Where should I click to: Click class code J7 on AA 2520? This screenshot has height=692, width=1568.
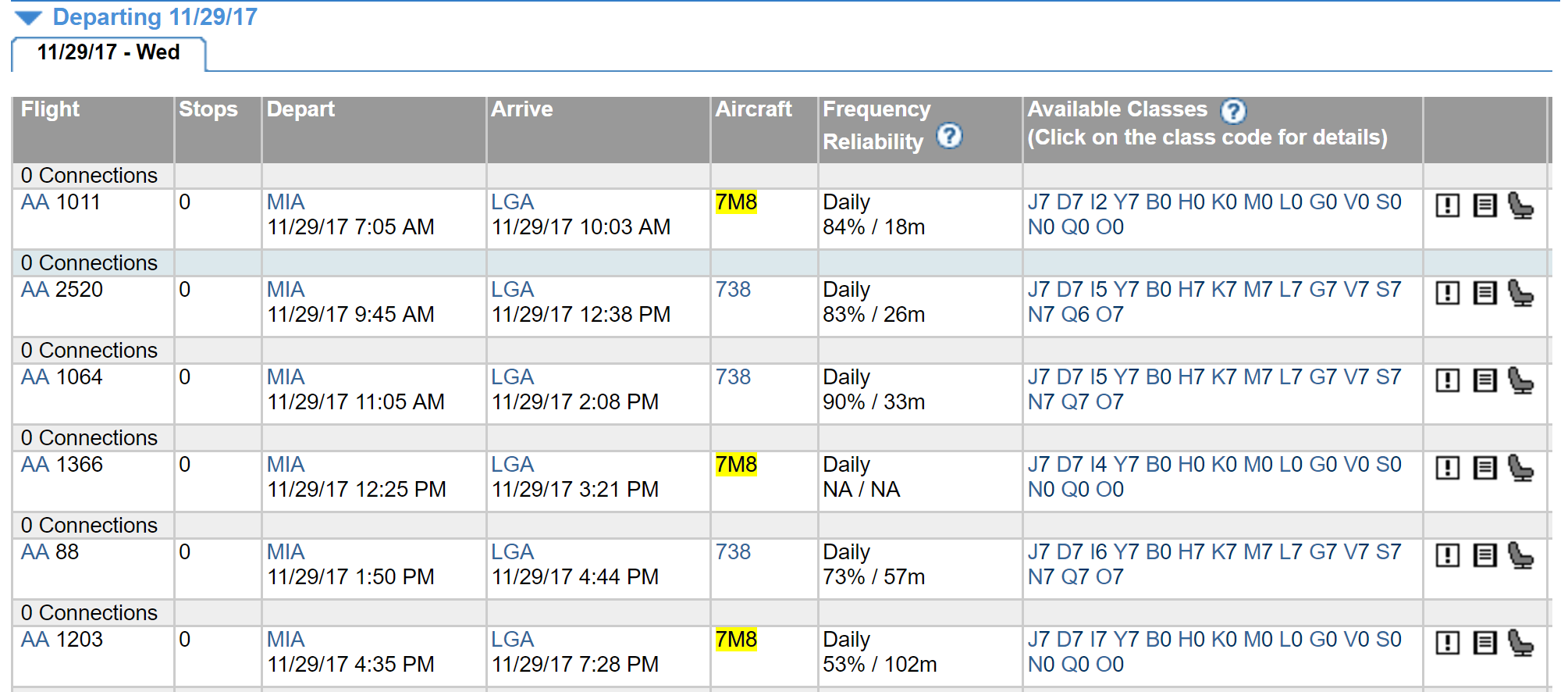(x=1039, y=290)
